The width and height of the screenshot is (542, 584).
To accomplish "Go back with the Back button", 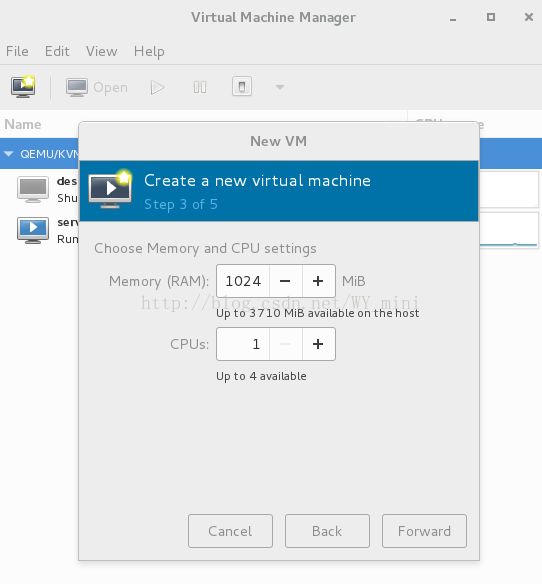I will pyautogui.click(x=327, y=531).
